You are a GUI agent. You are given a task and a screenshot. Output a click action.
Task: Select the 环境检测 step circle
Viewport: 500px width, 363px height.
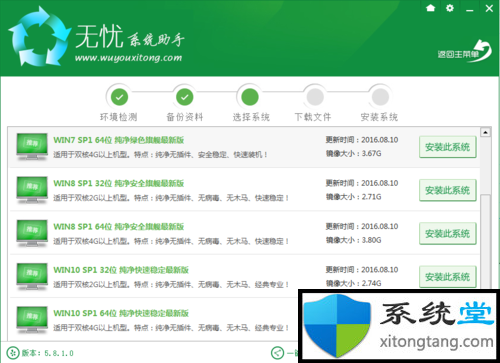[119, 97]
